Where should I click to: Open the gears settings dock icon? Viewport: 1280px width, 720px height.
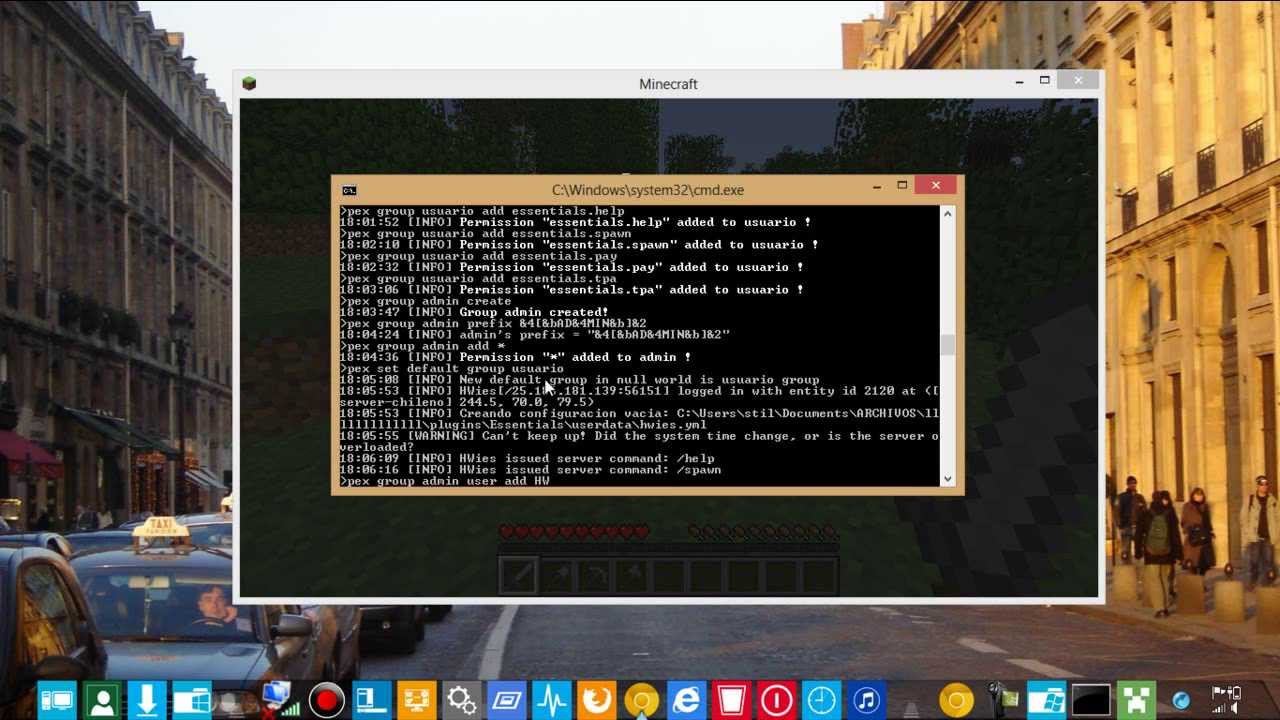pos(461,700)
